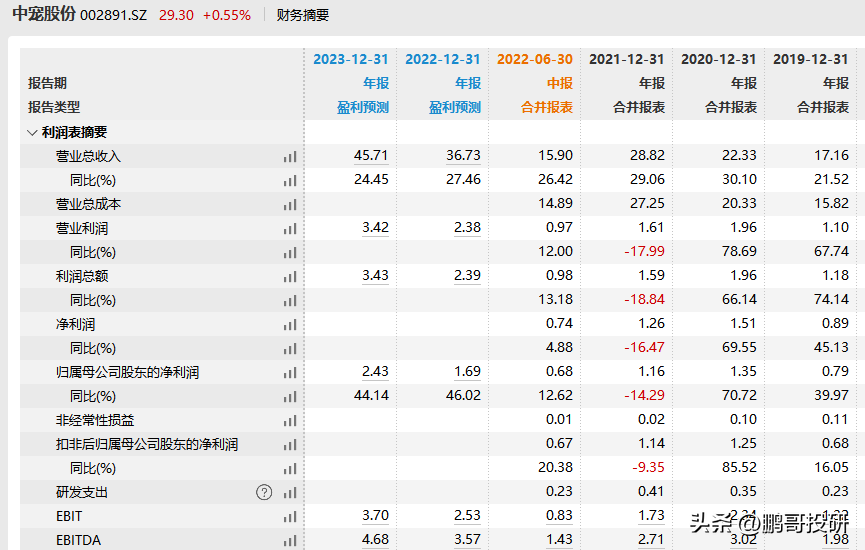Click negative growth value -16.47
The height and width of the screenshot is (550, 865).
point(644,348)
